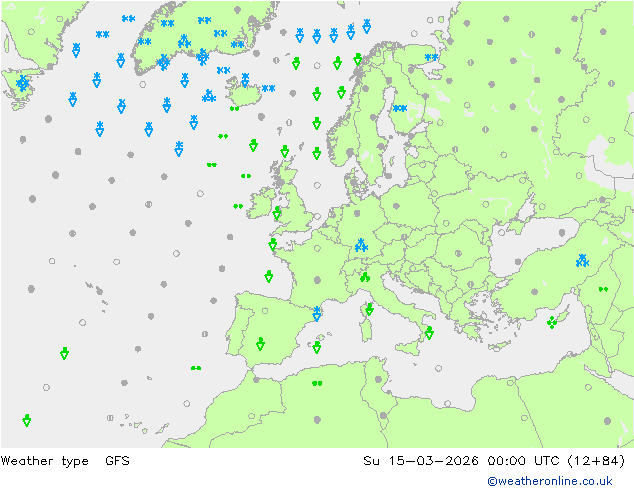Viewport: 634px width, 490px height.
Task: Click the rain shower symbol off Brittany coast
Action: point(273,244)
